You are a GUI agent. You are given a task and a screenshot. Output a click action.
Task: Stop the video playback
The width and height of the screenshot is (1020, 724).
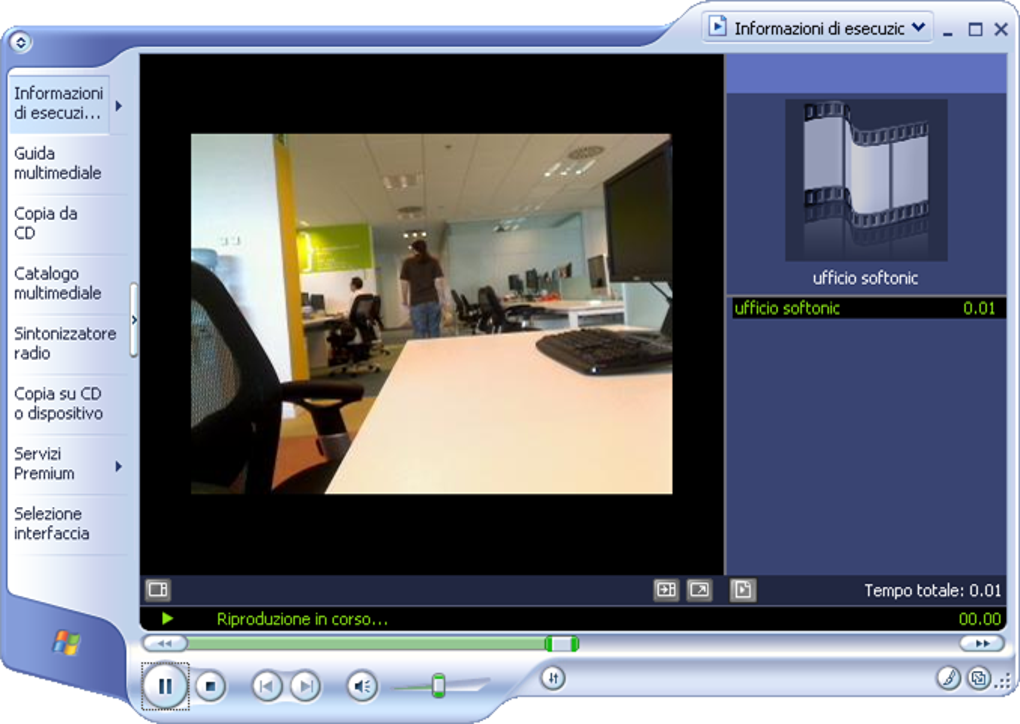coord(210,686)
